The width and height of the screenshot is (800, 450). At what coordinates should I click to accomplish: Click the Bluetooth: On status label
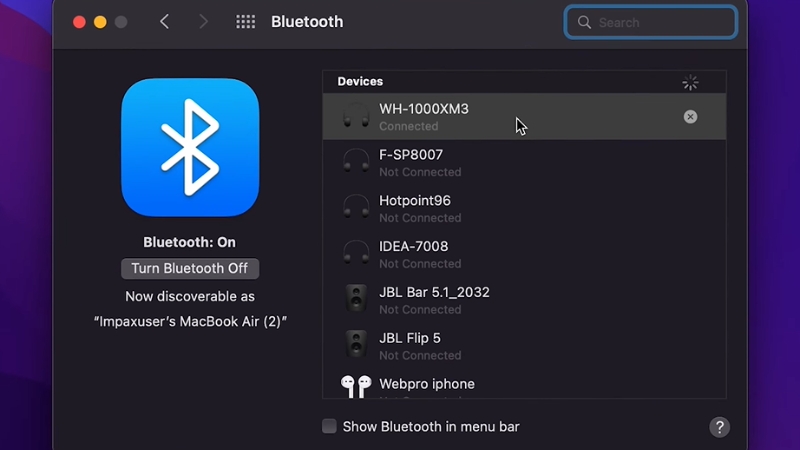(x=190, y=242)
